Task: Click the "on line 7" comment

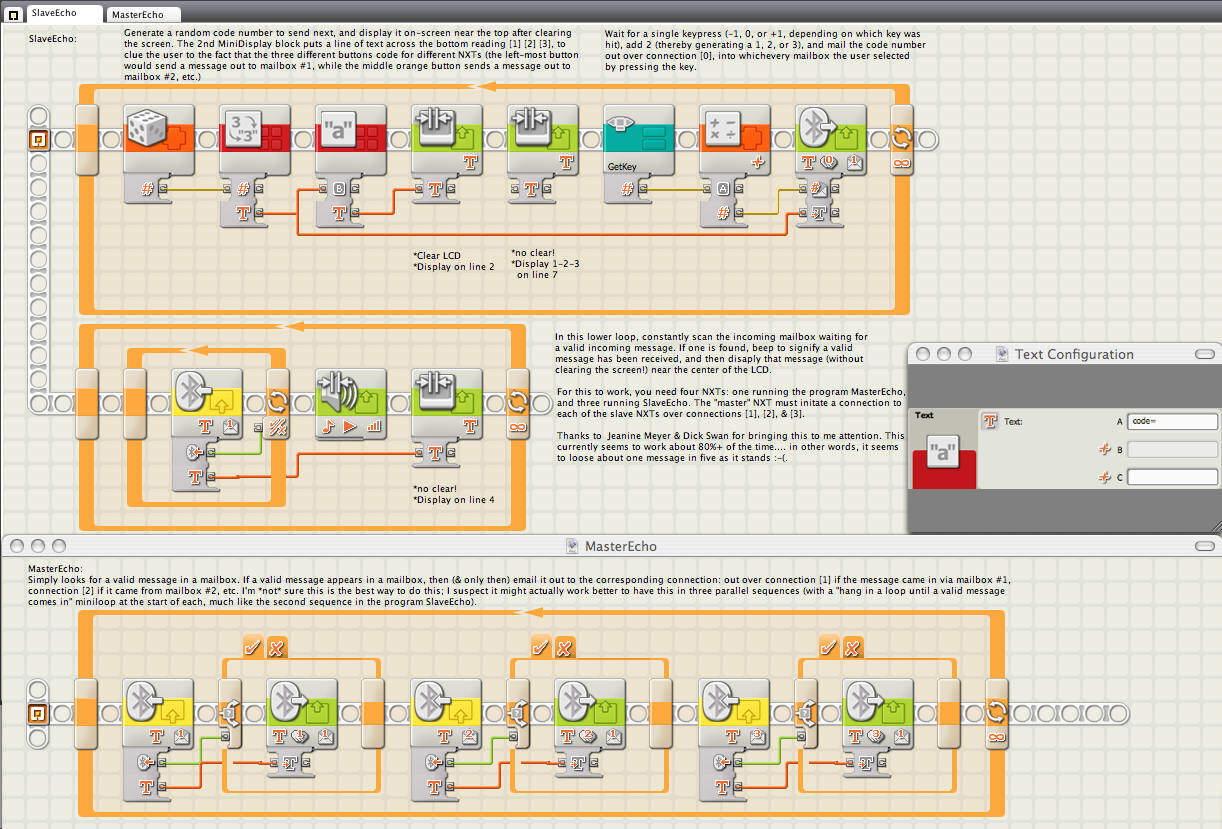Action: [x=537, y=274]
